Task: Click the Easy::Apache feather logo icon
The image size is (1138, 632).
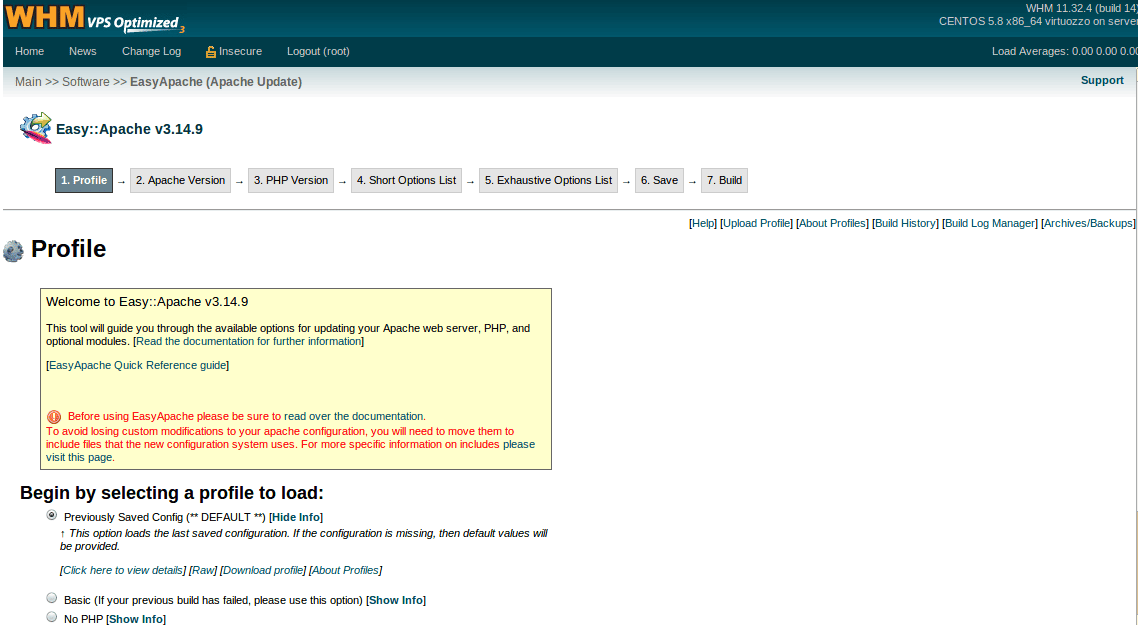Action: [36, 128]
